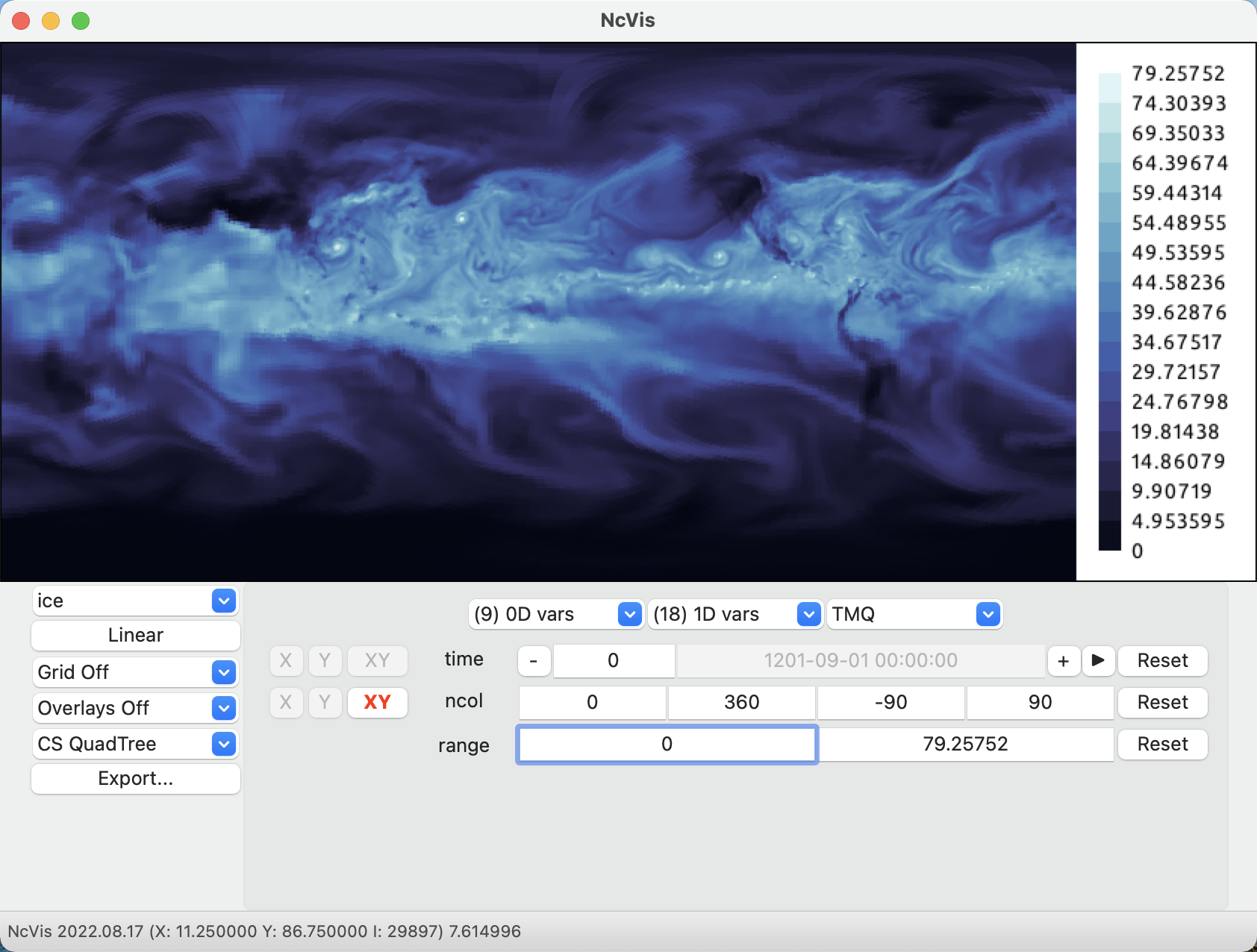
Task: Close the NcVis window
Action: pos(21,21)
